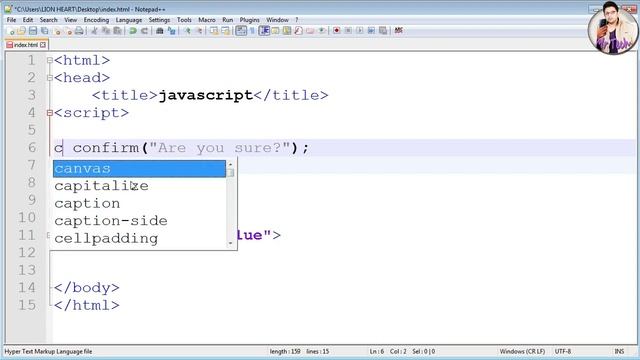Click the Close document toolbar icon

(56, 31)
